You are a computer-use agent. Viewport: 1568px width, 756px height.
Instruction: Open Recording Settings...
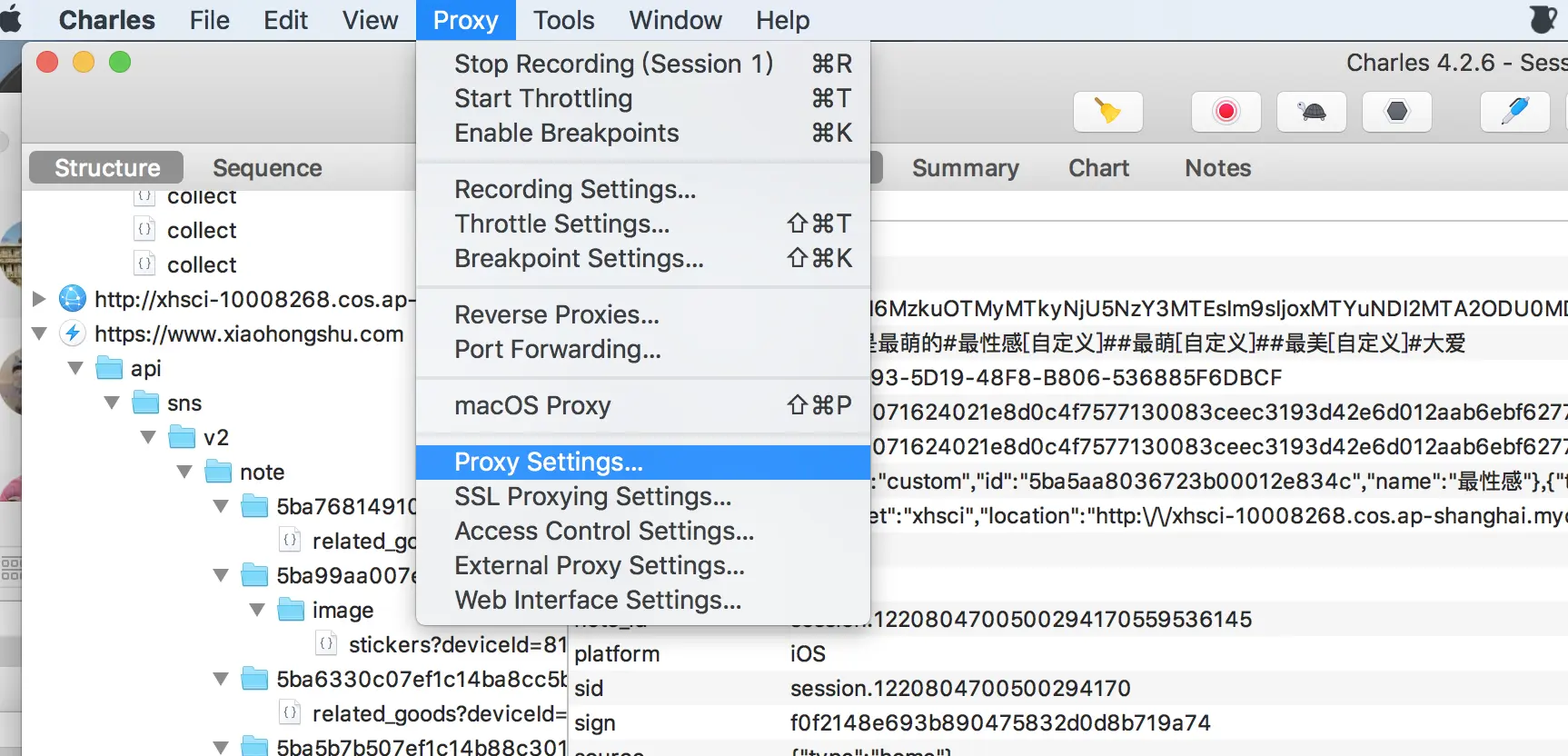(643, 190)
